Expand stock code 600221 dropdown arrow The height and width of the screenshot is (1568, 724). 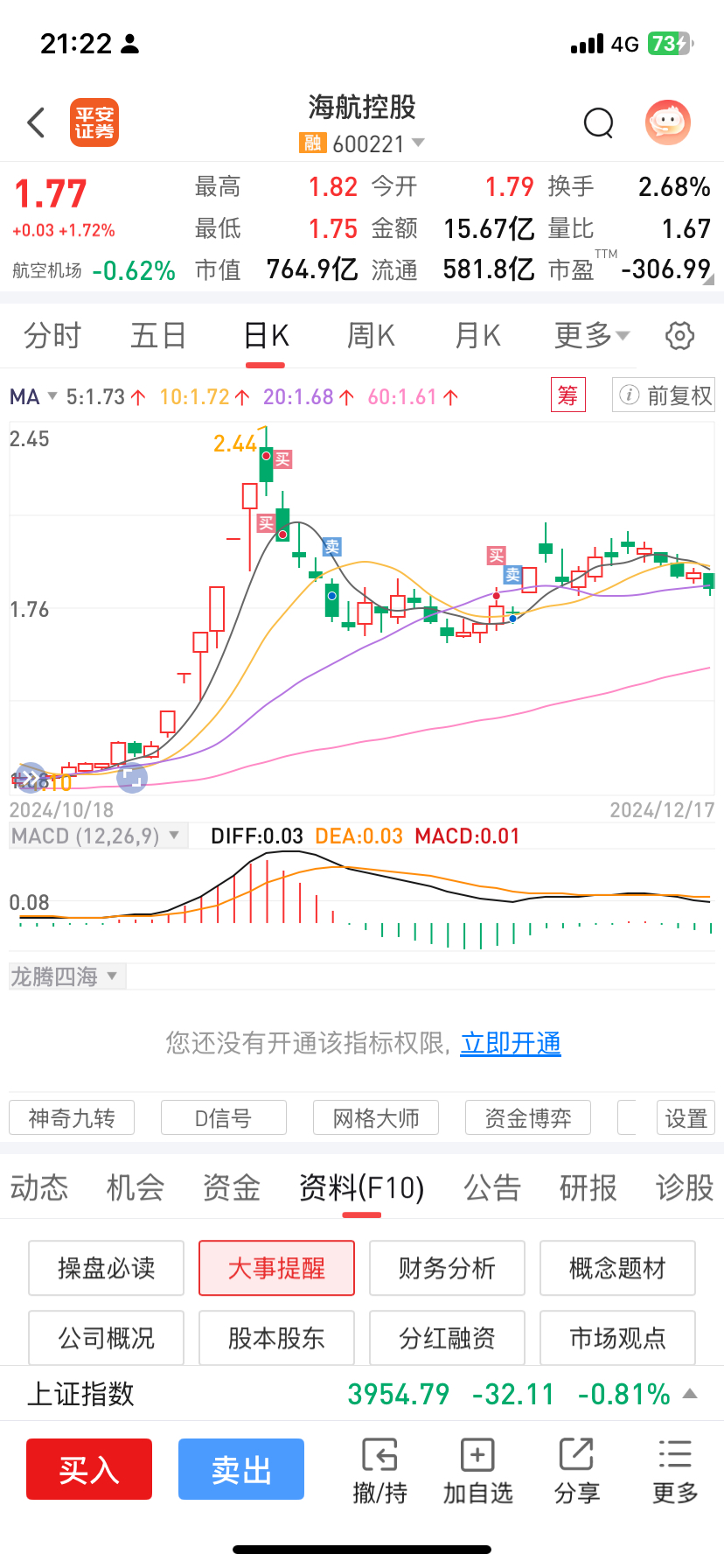418,143
